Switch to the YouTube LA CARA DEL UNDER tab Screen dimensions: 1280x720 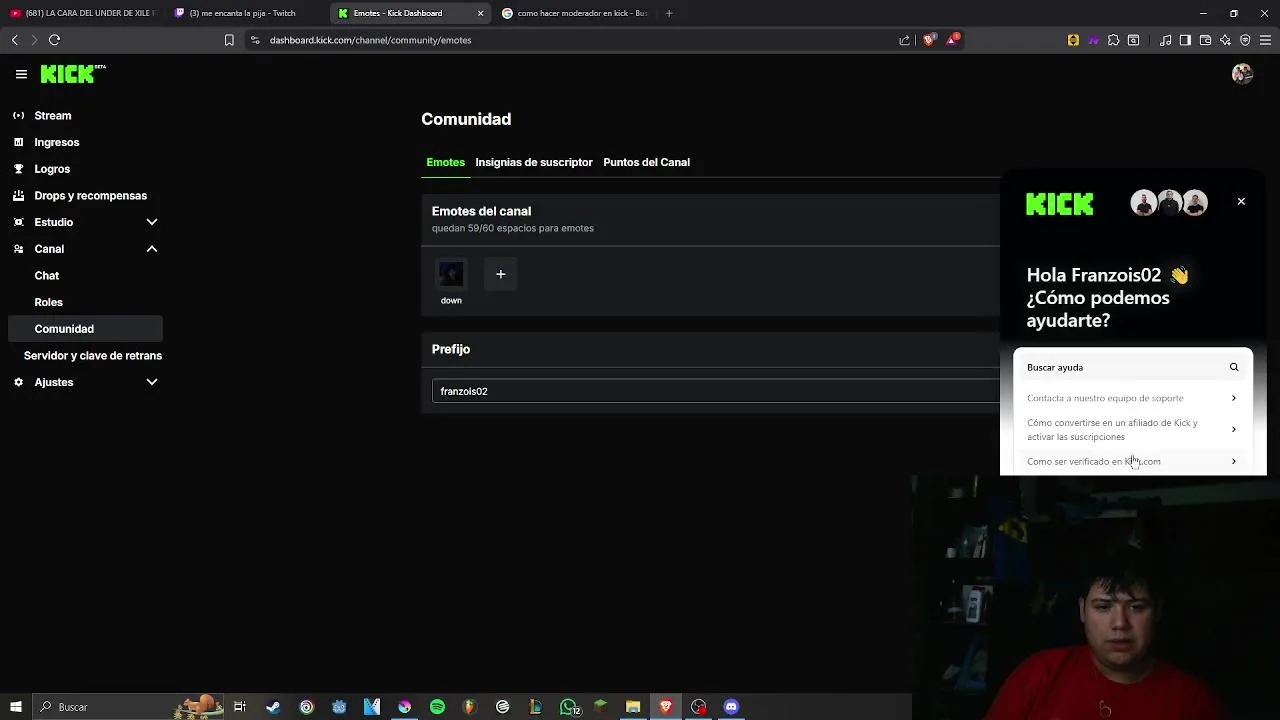point(83,13)
